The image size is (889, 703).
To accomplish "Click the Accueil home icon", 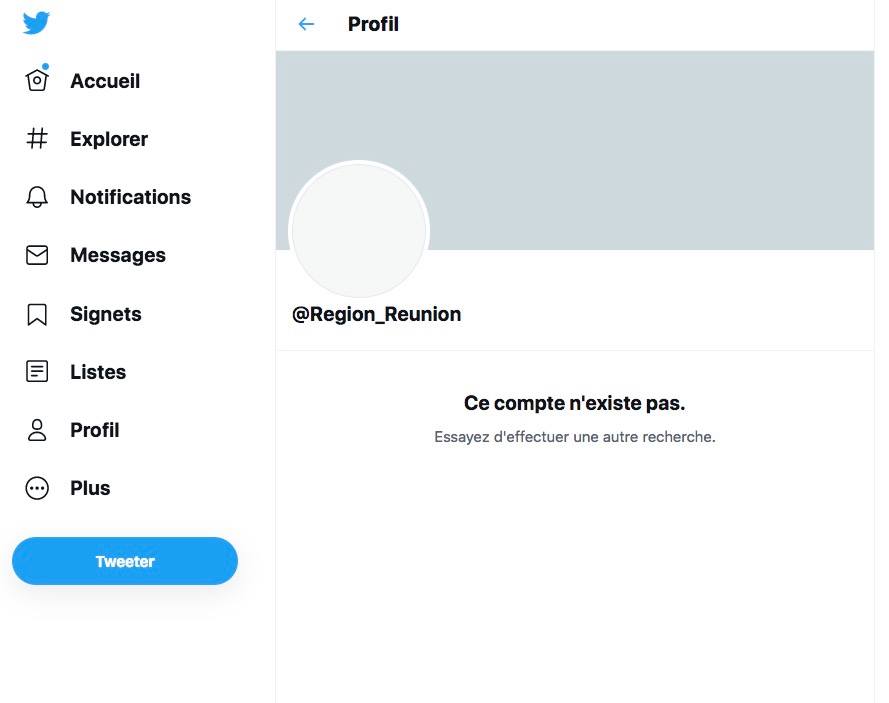I will [37, 80].
